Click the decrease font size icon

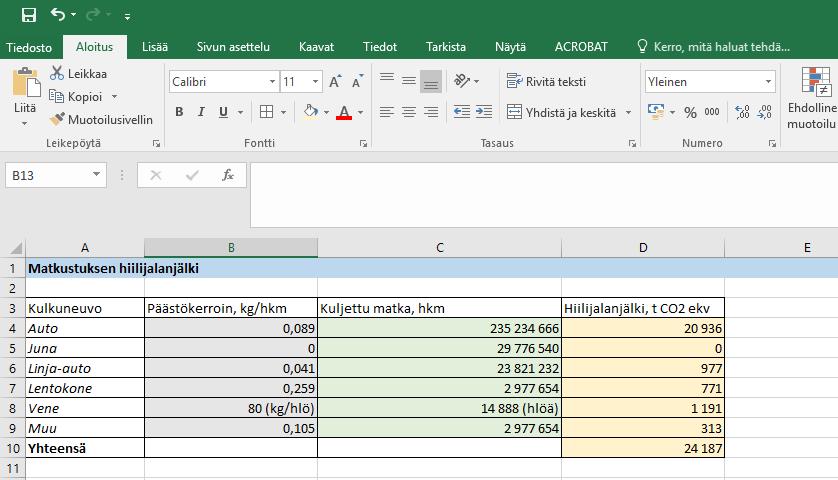tap(357, 82)
